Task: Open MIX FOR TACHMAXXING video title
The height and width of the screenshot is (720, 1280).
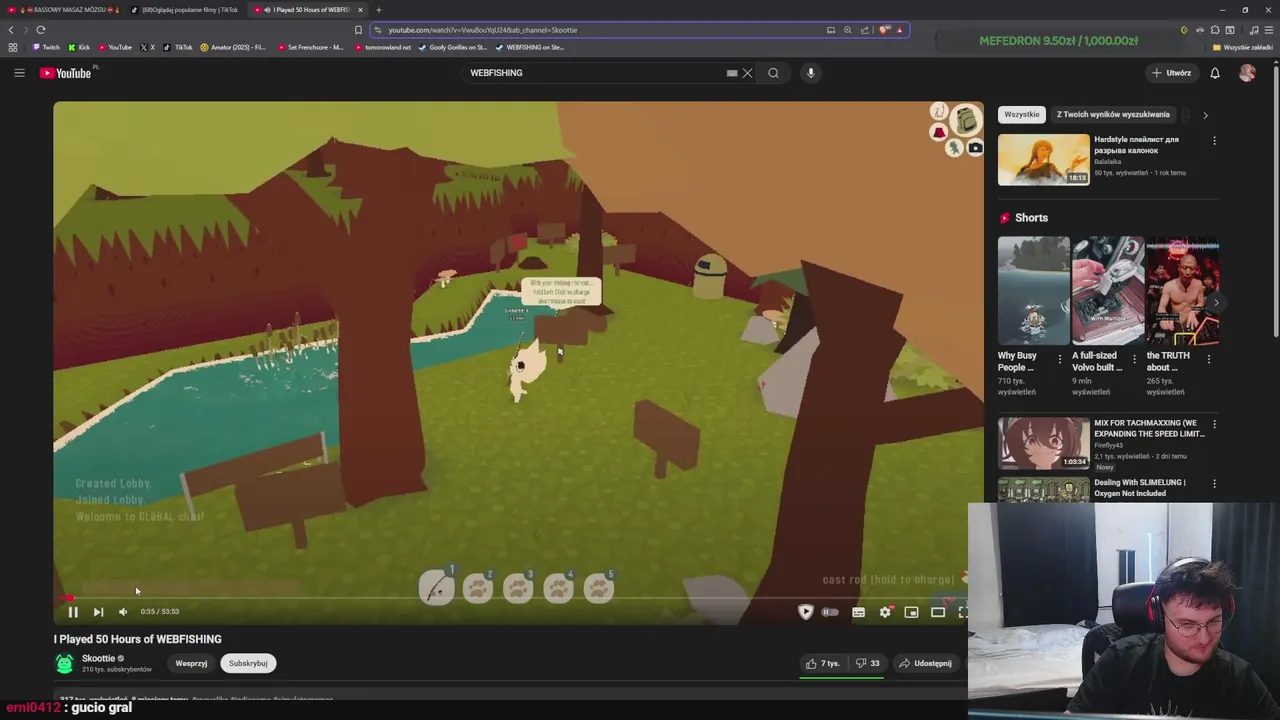Action: pos(1149,428)
